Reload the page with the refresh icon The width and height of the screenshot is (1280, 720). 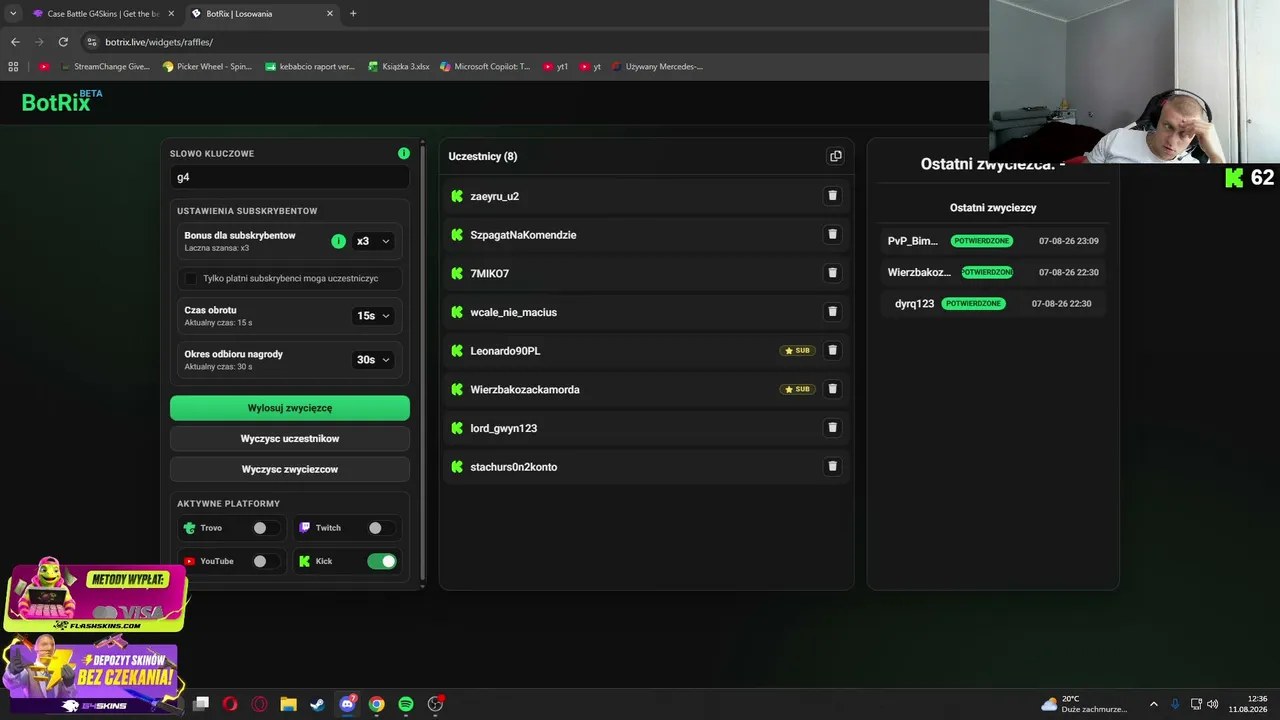pos(63,42)
